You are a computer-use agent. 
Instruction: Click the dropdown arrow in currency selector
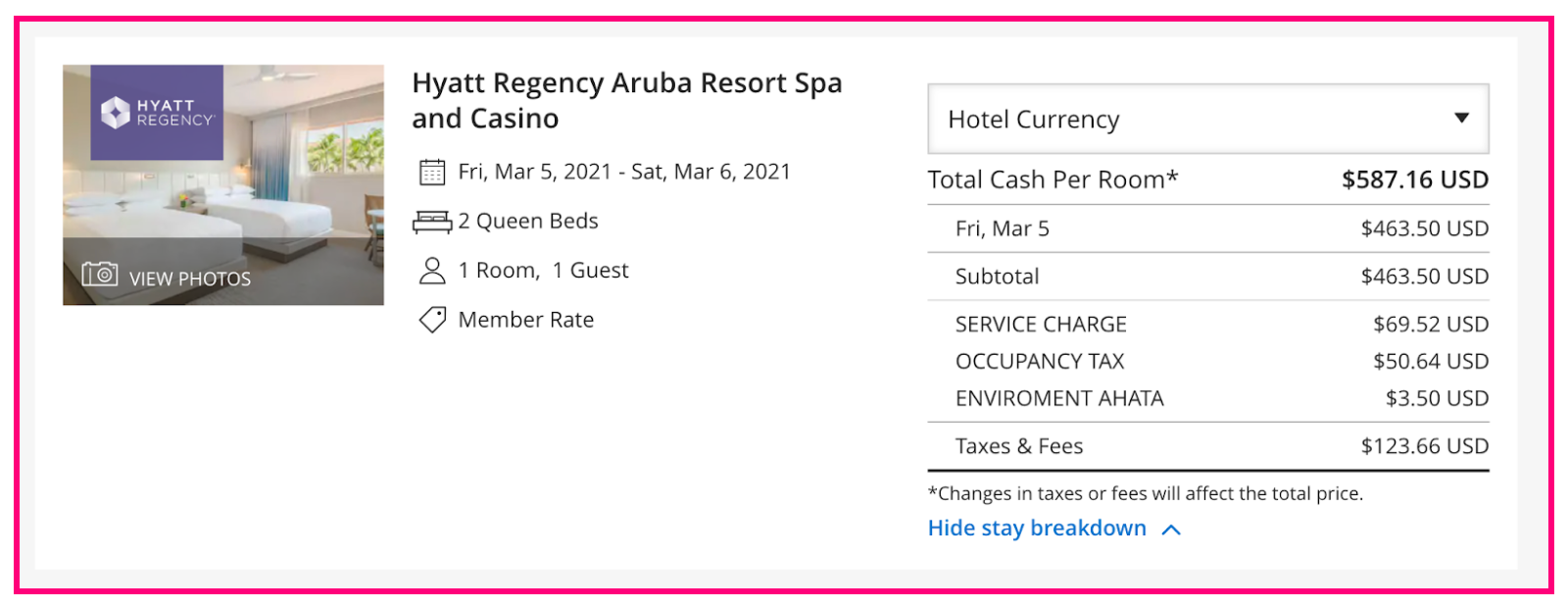(x=1461, y=118)
